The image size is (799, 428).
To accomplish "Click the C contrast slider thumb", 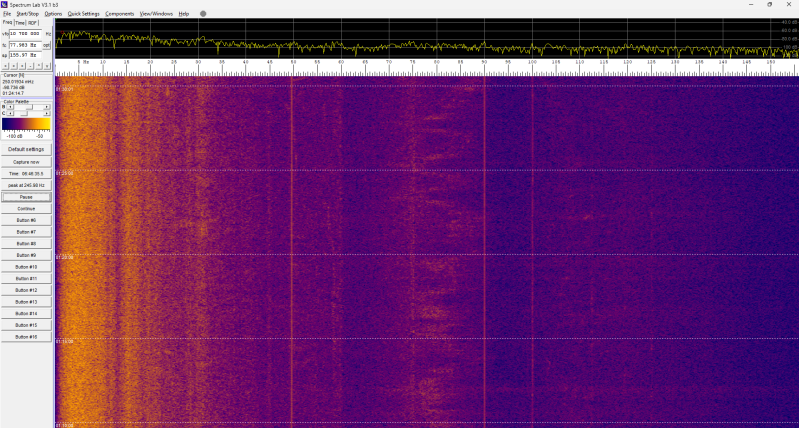I will click(x=24, y=114).
